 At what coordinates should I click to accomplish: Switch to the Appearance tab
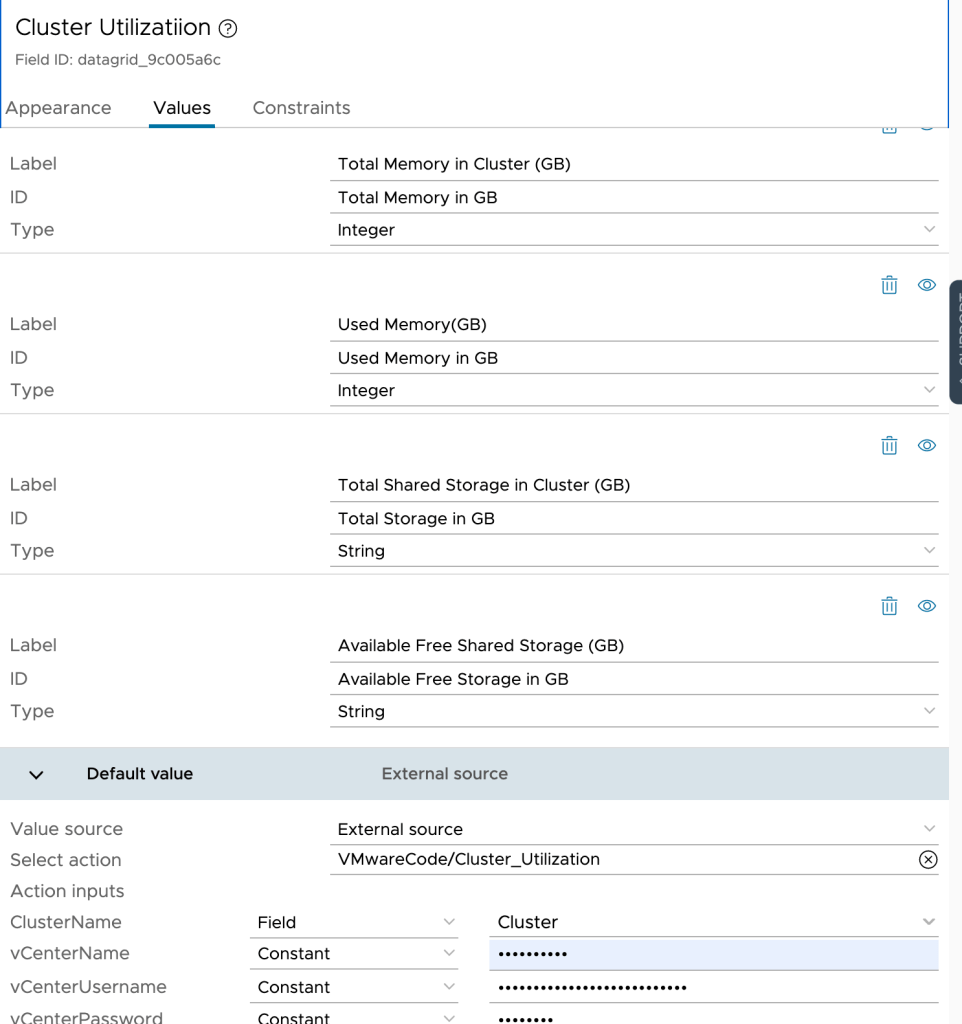(59, 108)
